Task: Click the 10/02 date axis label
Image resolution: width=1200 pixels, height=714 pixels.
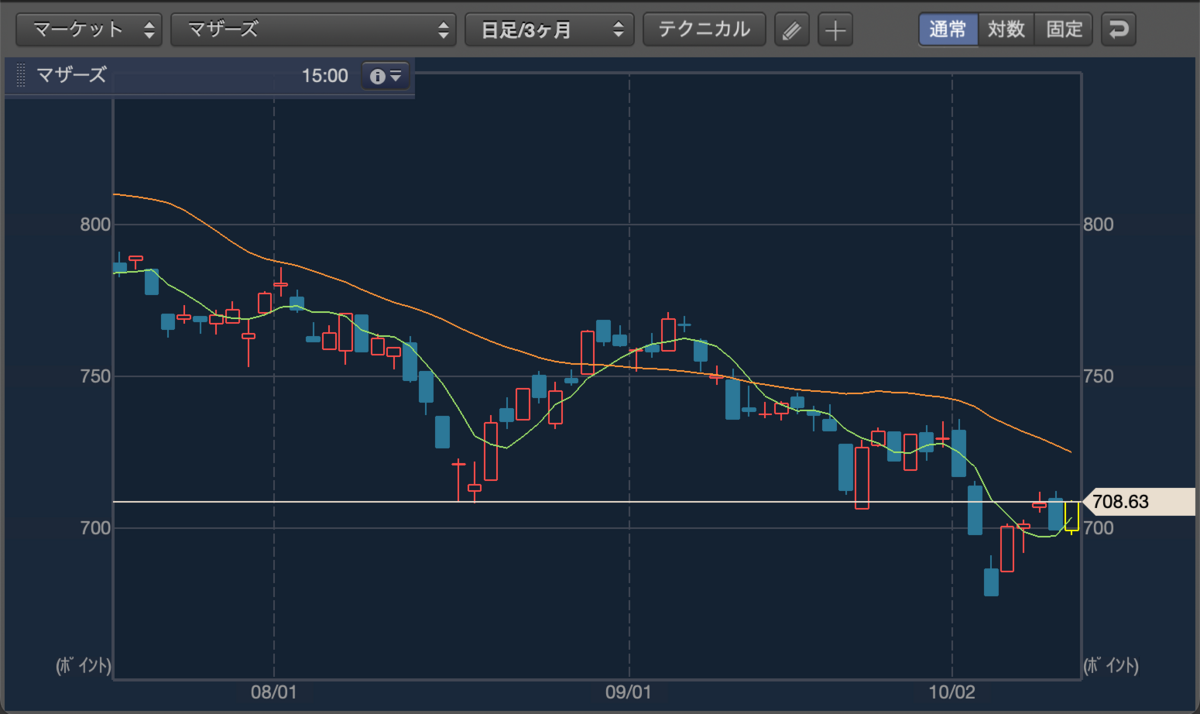Action: pos(952,691)
